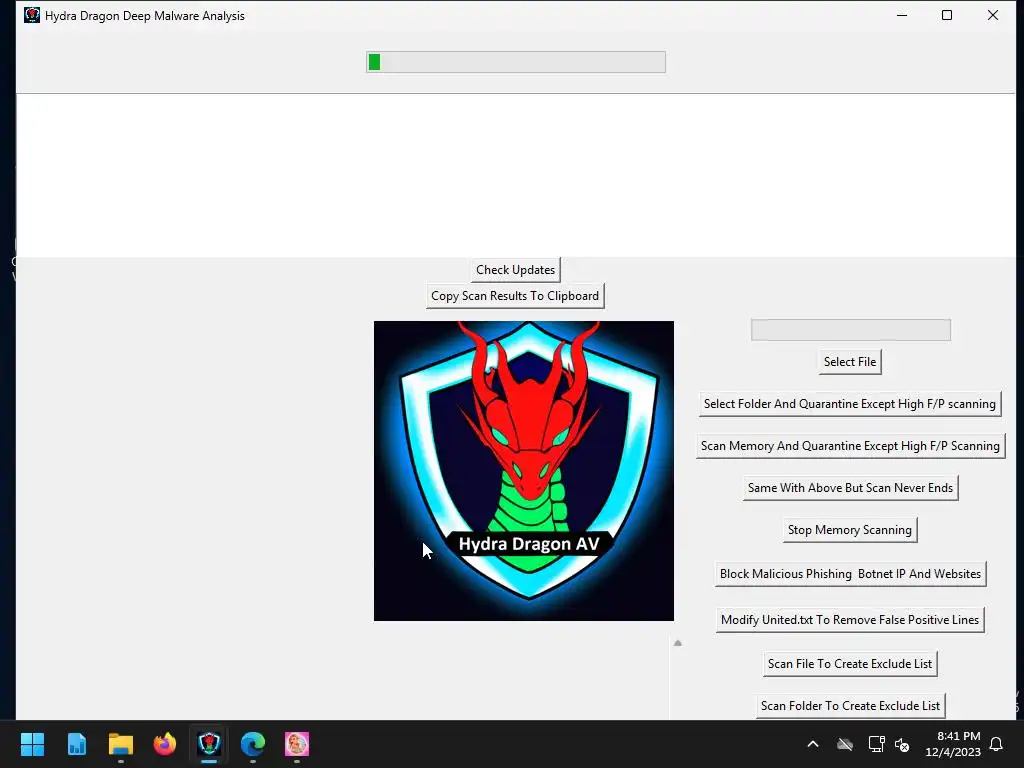Click the scan results text area
Image resolution: width=1024 pixels, height=768 pixels.
point(516,175)
